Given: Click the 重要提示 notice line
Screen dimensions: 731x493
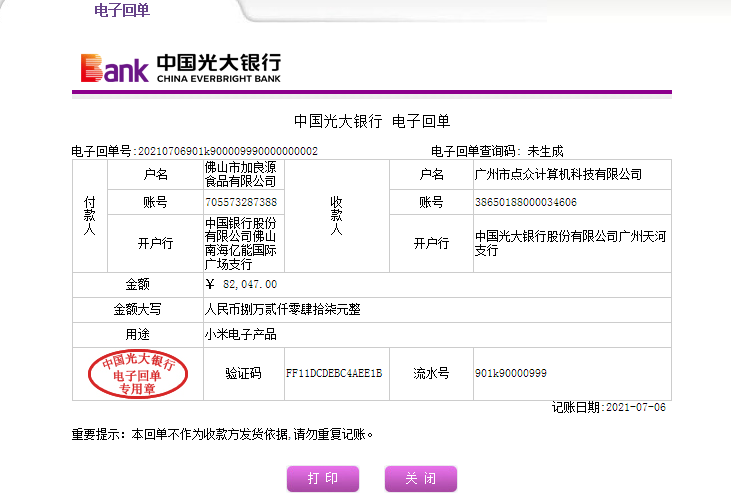Looking at the screenshot, I should click(222, 434).
